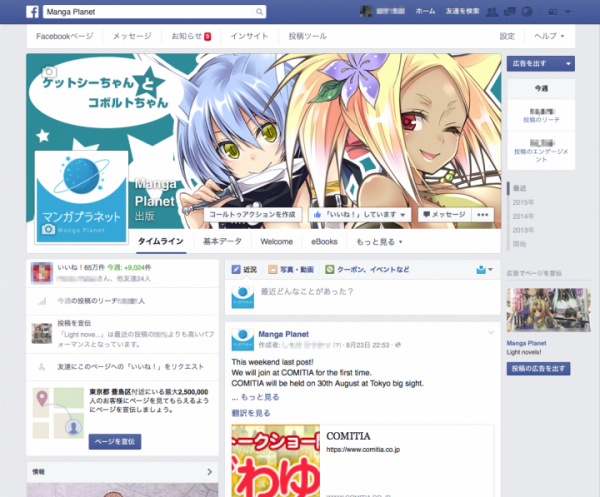Click the 投稿のリーチ stat link

pos(541,120)
